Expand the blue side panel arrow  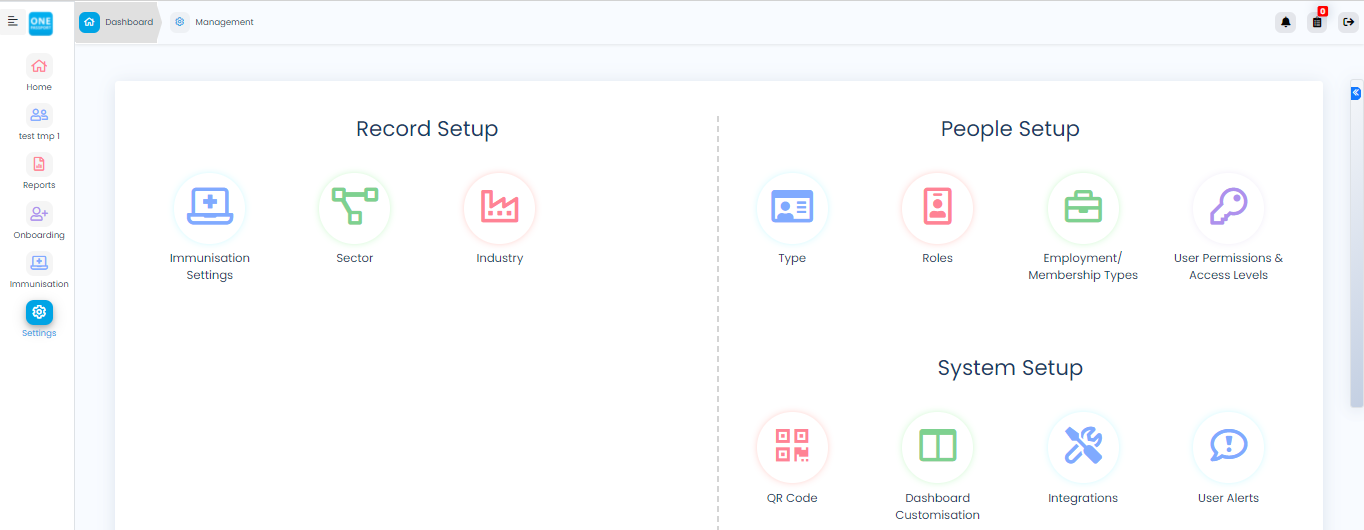coord(1356,93)
